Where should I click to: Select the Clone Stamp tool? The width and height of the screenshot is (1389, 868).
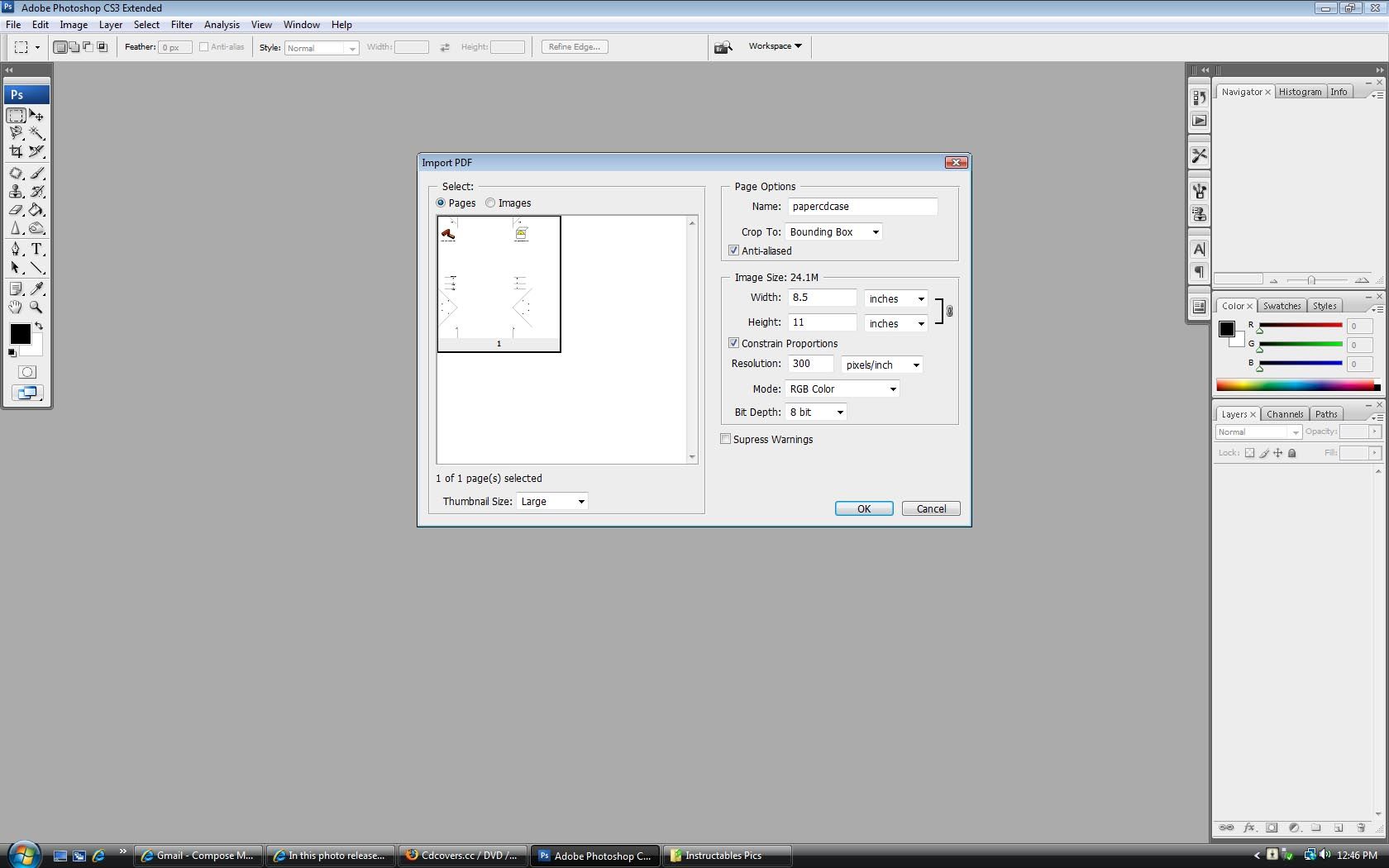(17, 192)
